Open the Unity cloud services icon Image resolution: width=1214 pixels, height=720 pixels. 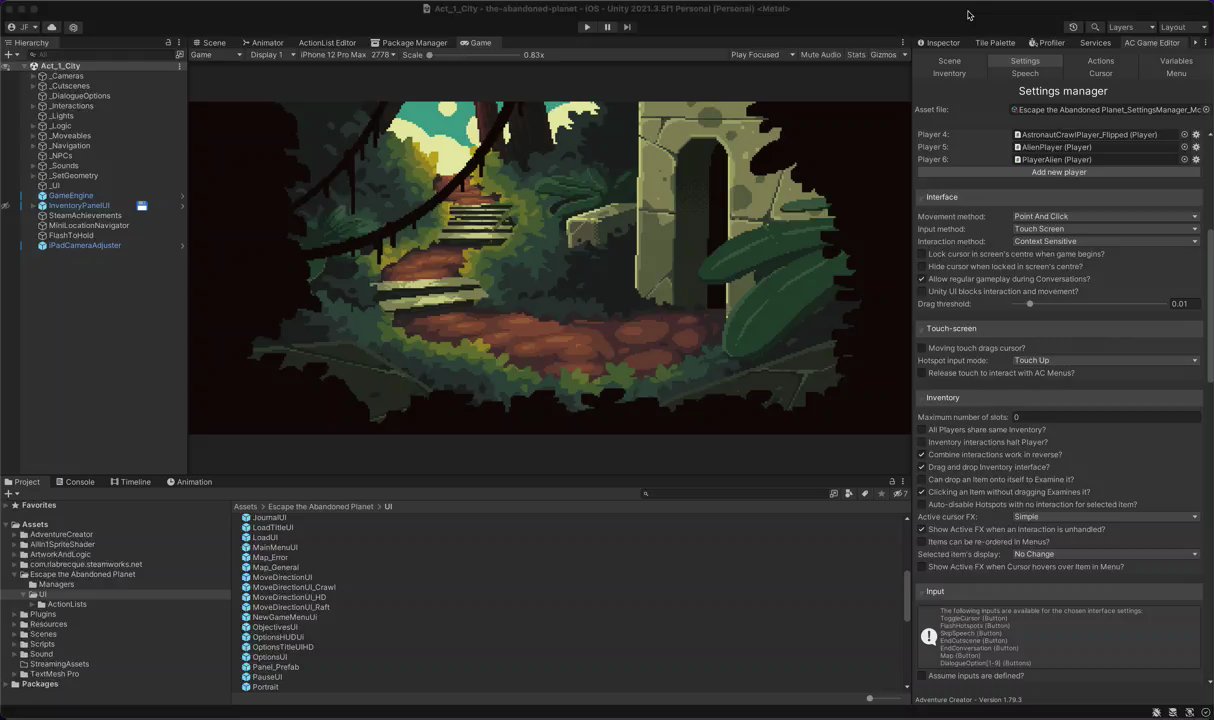point(52,27)
